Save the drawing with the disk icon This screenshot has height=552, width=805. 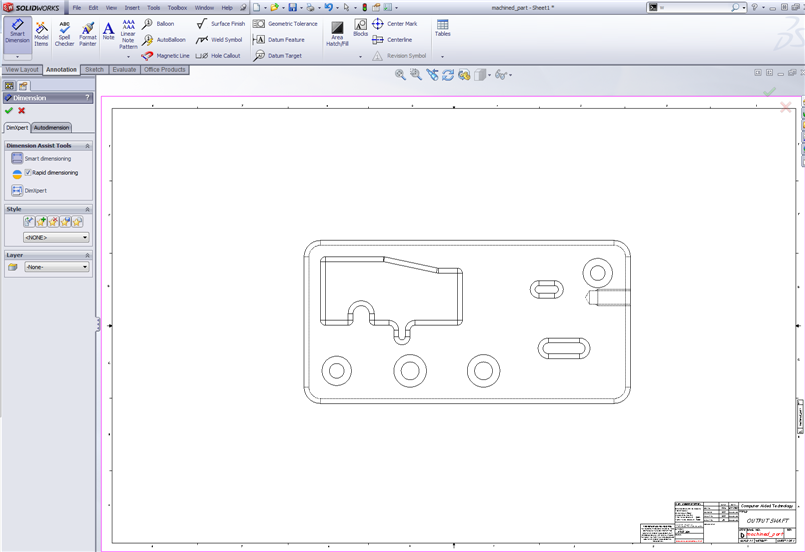point(293,8)
